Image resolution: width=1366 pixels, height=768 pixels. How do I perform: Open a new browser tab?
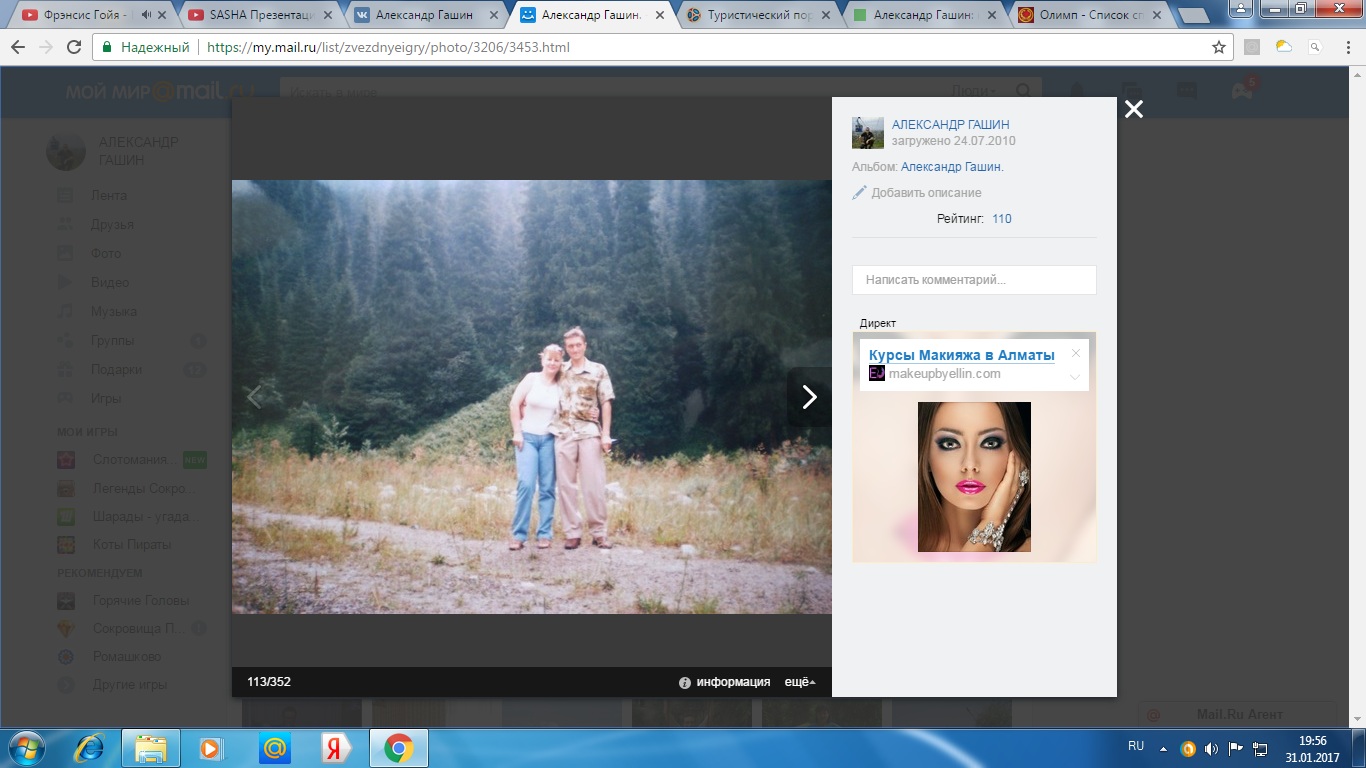(1192, 16)
